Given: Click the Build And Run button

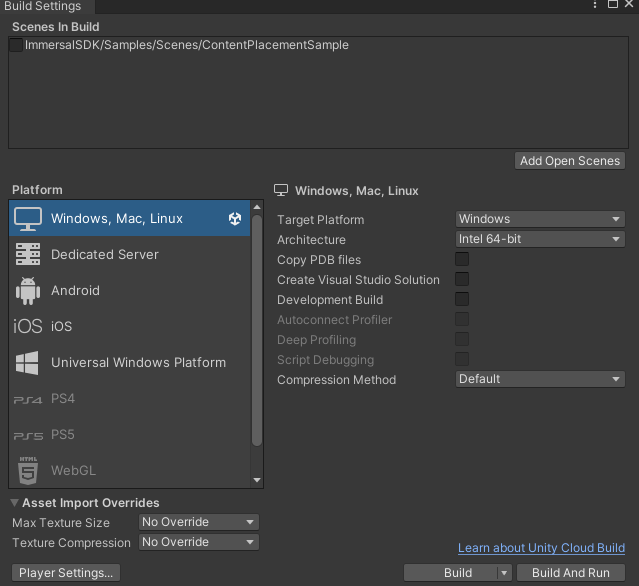Looking at the screenshot, I should 571,573.
